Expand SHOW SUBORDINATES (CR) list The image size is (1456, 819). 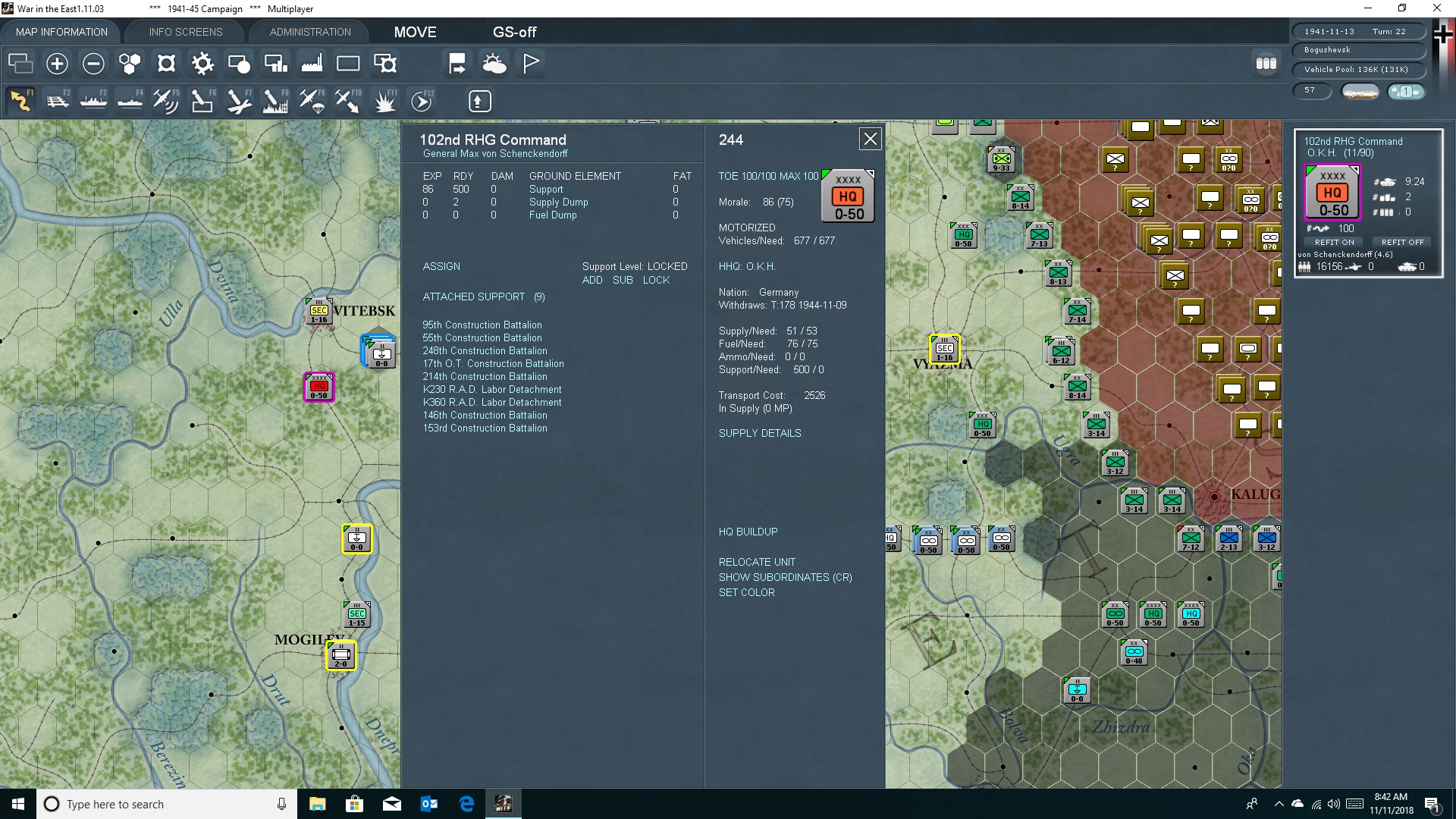tap(785, 577)
